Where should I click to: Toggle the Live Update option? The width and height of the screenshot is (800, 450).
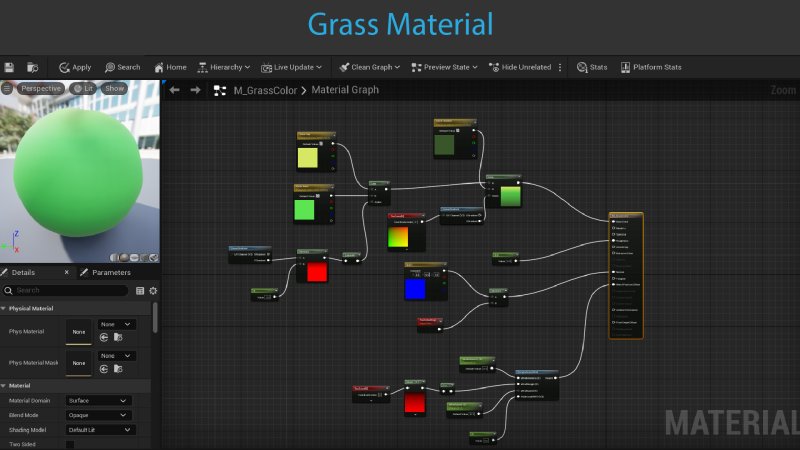point(291,67)
